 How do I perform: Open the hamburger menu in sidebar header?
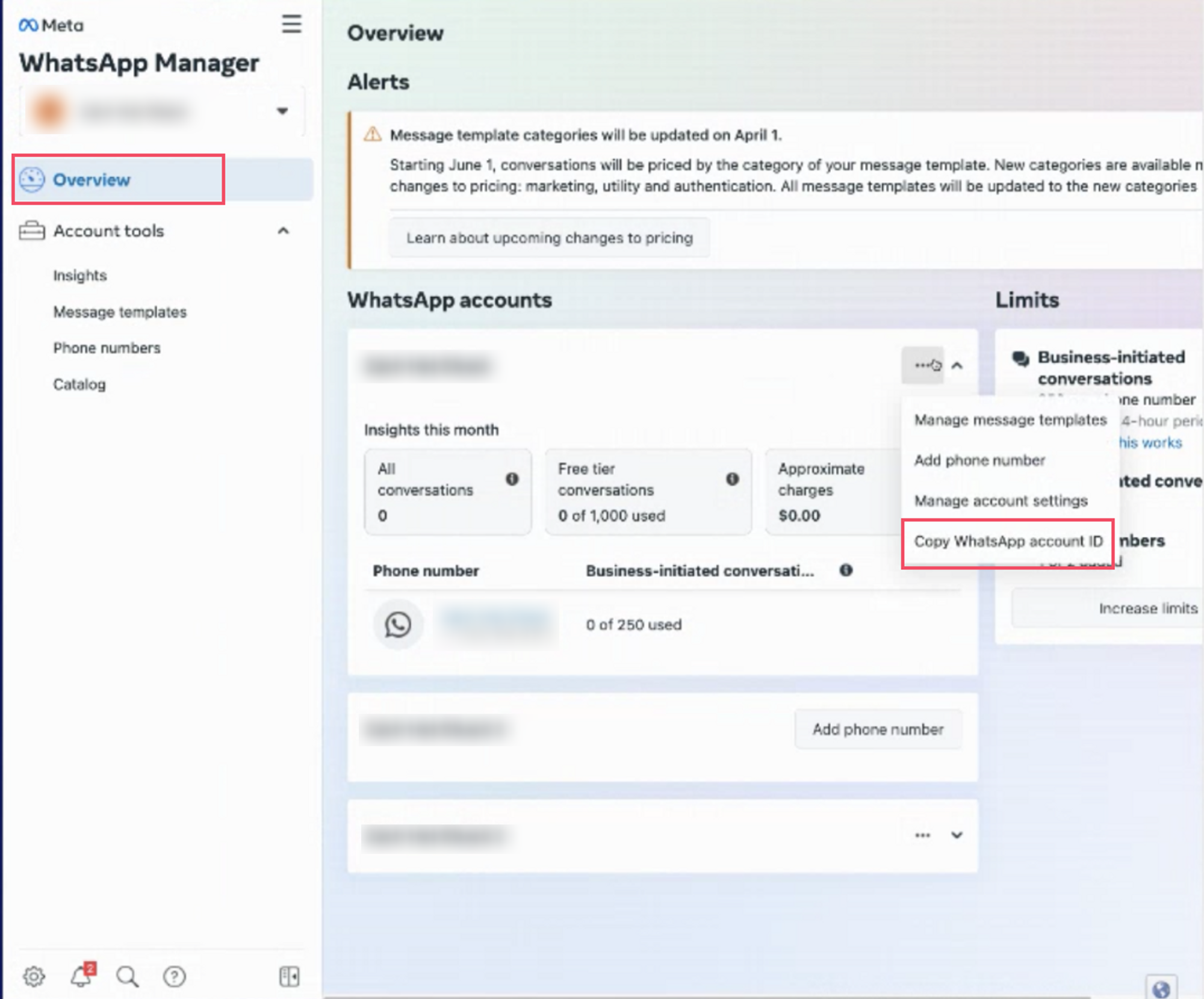tap(291, 24)
